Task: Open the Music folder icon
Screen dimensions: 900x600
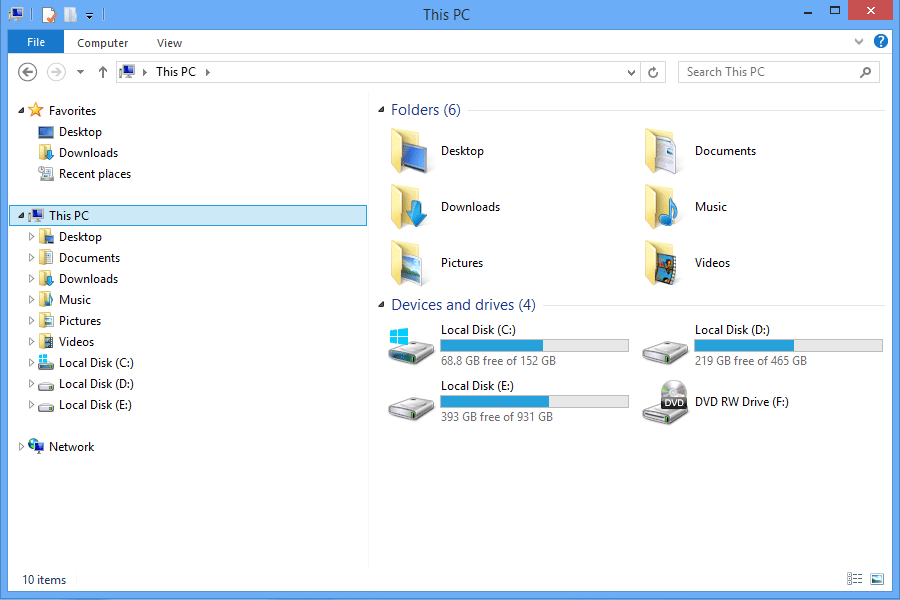Action: tap(664, 207)
